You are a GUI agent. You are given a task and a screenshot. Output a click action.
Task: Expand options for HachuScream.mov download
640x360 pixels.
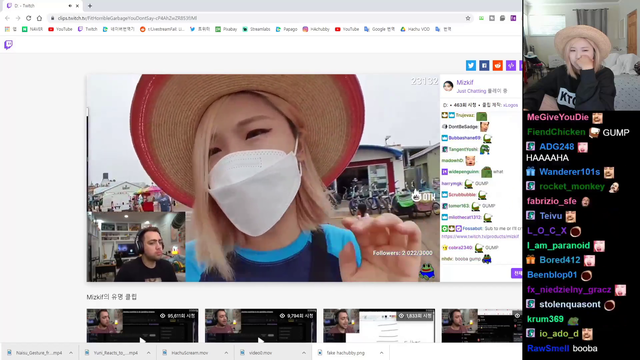click(x=226, y=353)
